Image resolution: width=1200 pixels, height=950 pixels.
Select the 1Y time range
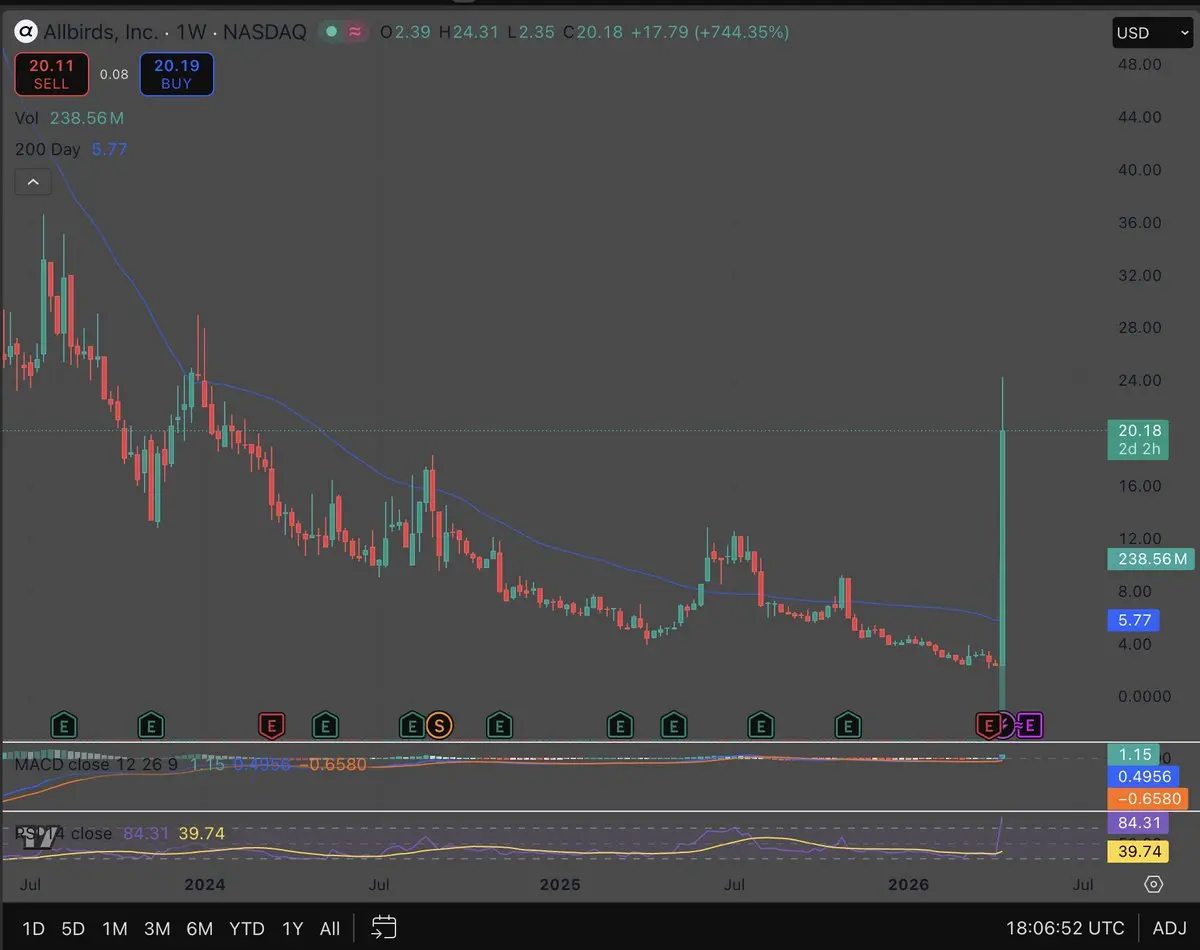coord(292,928)
